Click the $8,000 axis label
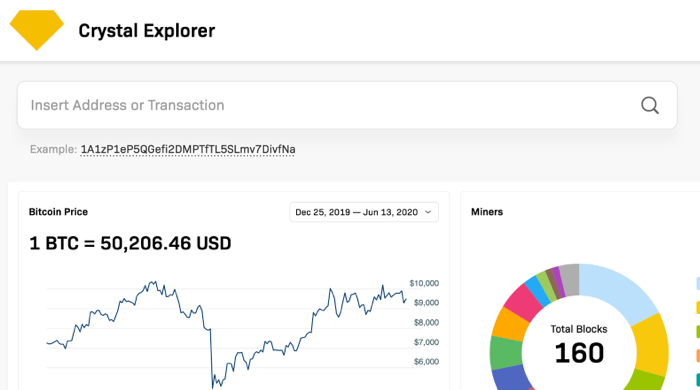The image size is (700, 390). [x=426, y=323]
